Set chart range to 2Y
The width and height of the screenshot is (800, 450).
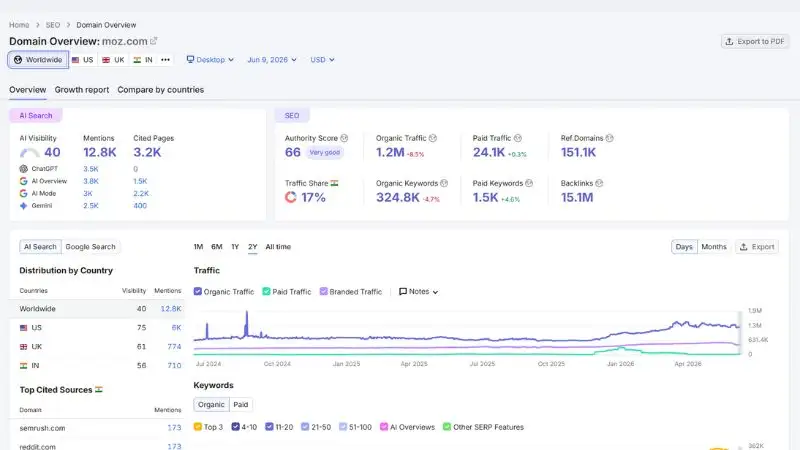(x=253, y=246)
